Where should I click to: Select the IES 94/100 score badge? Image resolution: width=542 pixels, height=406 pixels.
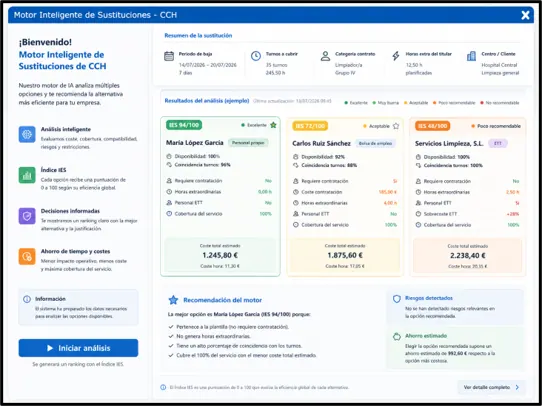[184, 125]
